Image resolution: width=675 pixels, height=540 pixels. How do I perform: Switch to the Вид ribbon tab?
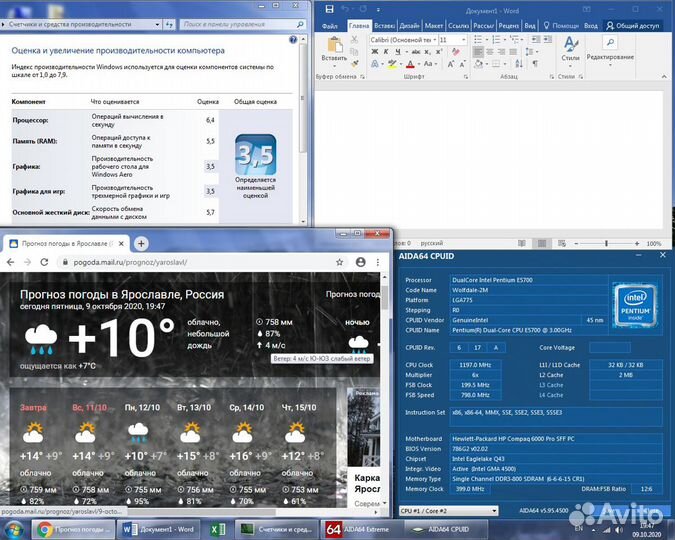pyautogui.click(x=529, y=26)
